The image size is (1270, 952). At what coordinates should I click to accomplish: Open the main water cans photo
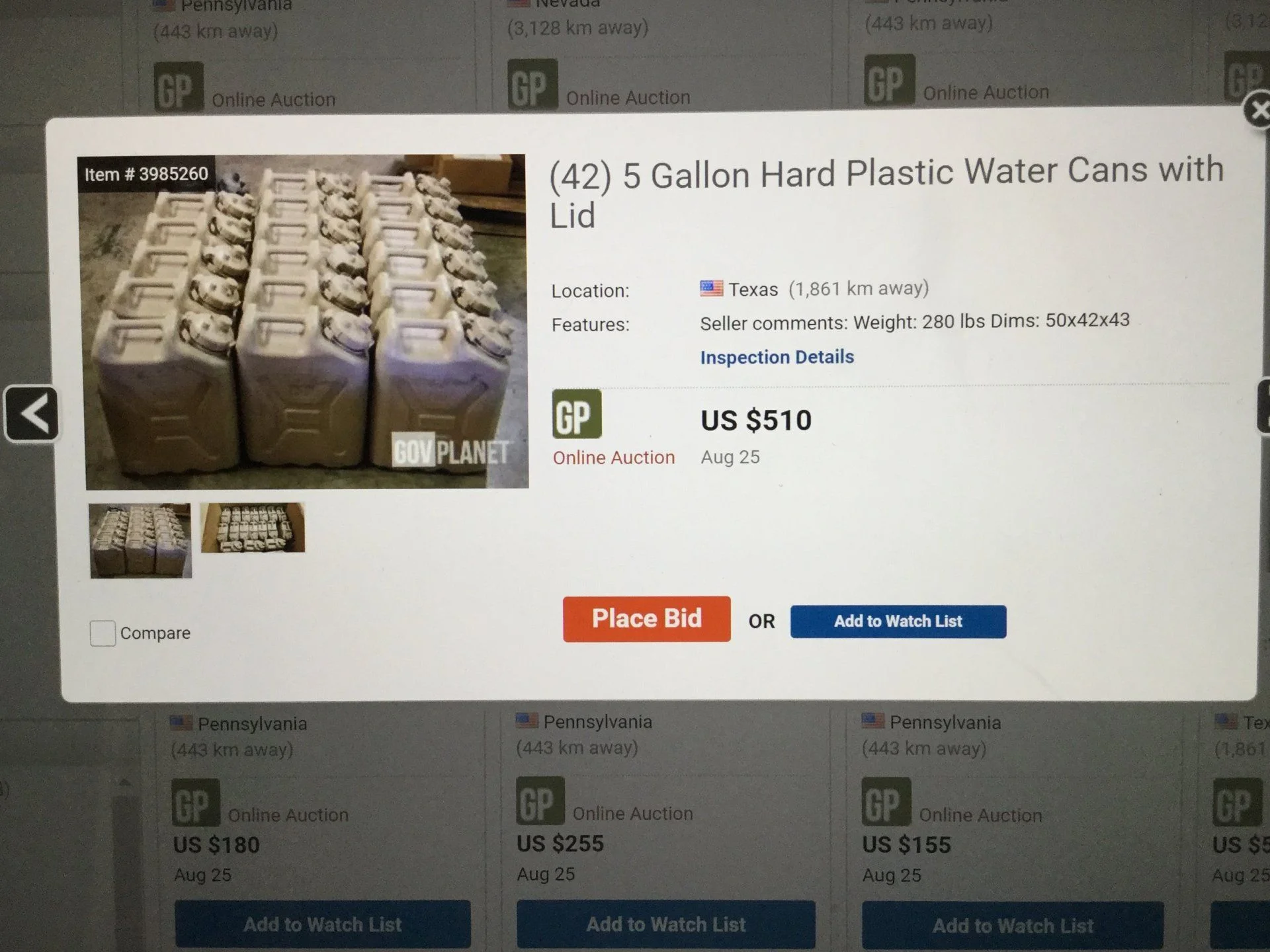(x=304, y=323)
